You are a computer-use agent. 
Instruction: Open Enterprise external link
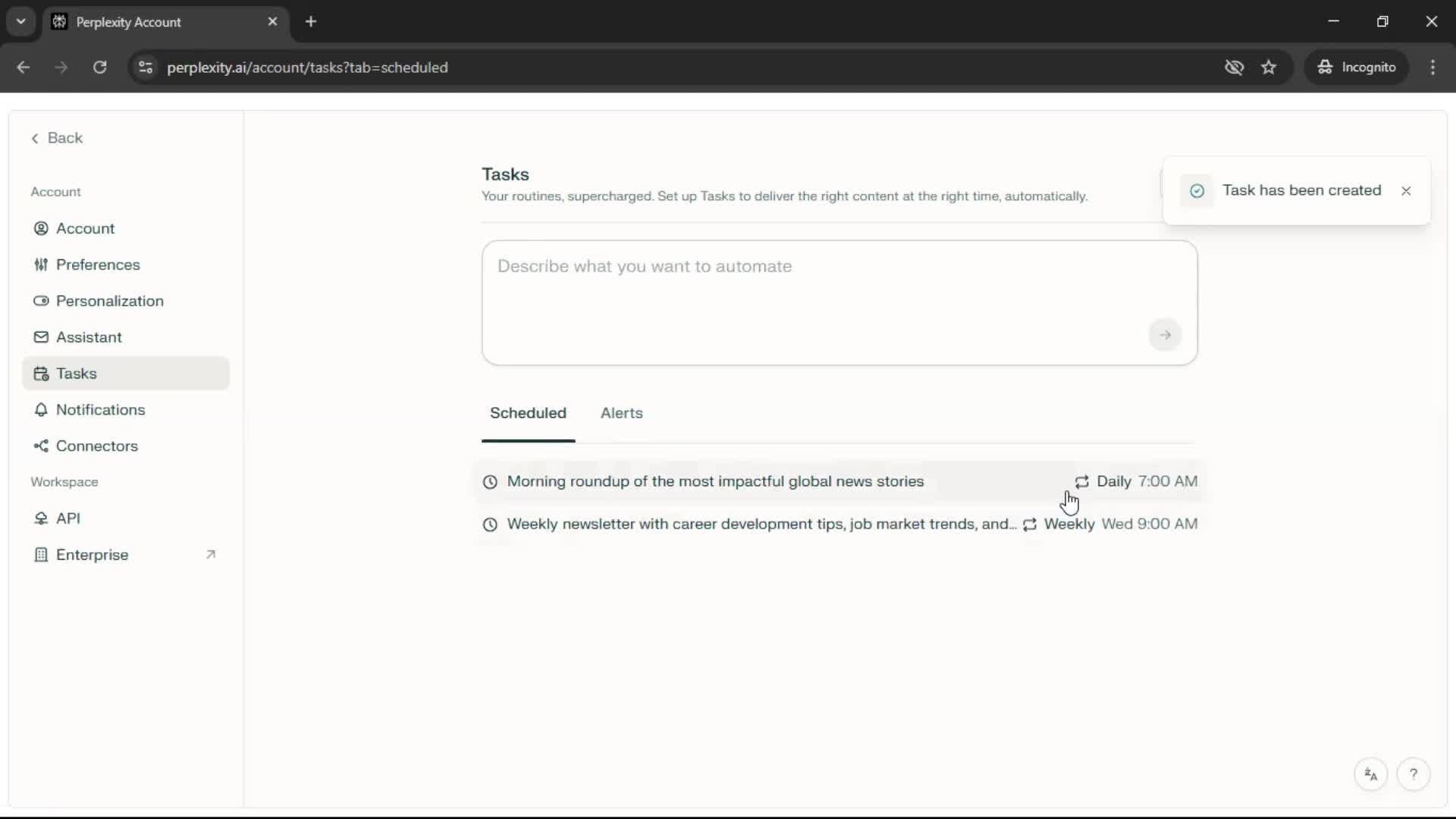point(92,555)
